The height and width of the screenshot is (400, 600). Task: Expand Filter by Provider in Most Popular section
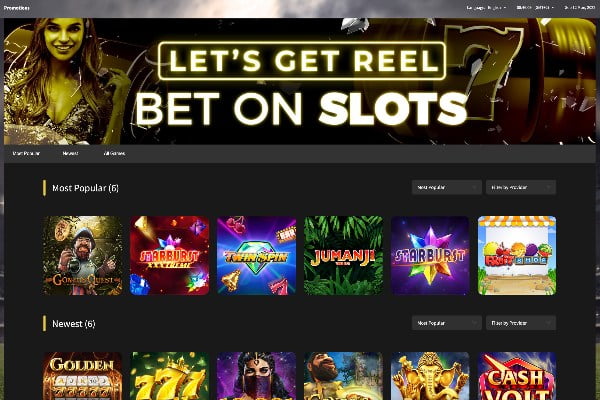521,187
